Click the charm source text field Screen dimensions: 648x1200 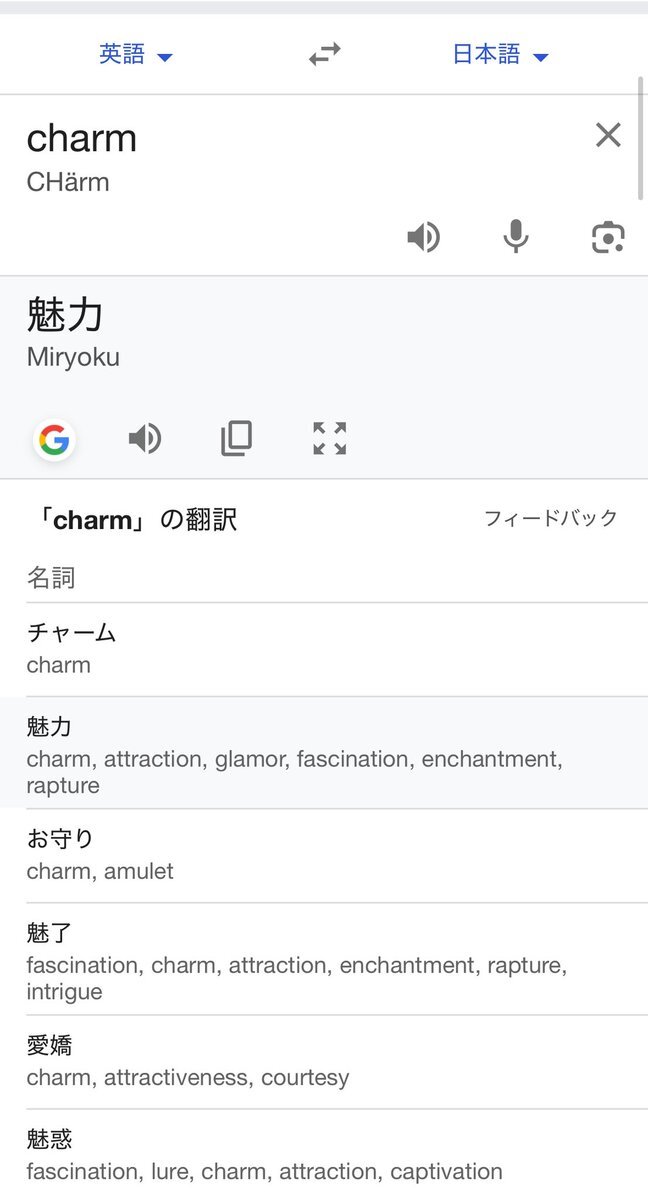coord(300,158)
